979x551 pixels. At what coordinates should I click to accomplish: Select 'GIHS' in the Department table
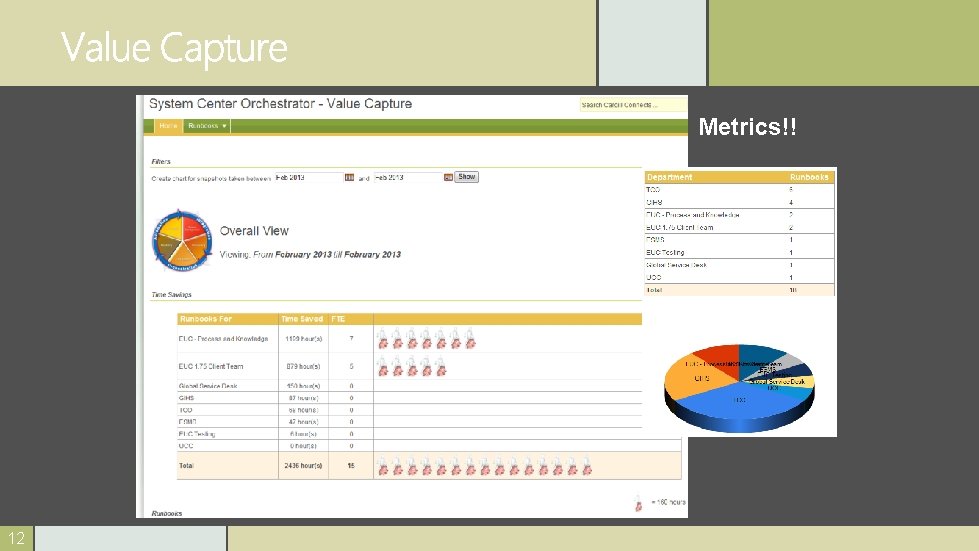(654, 202)
